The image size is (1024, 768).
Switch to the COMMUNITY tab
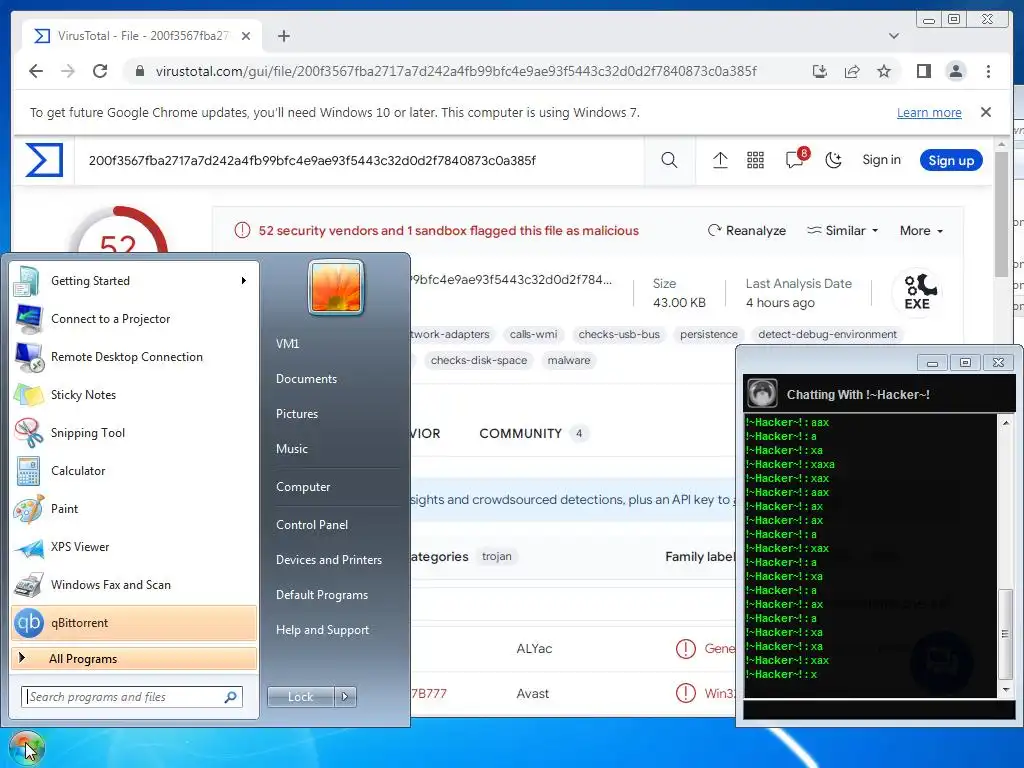coord(534,434)
